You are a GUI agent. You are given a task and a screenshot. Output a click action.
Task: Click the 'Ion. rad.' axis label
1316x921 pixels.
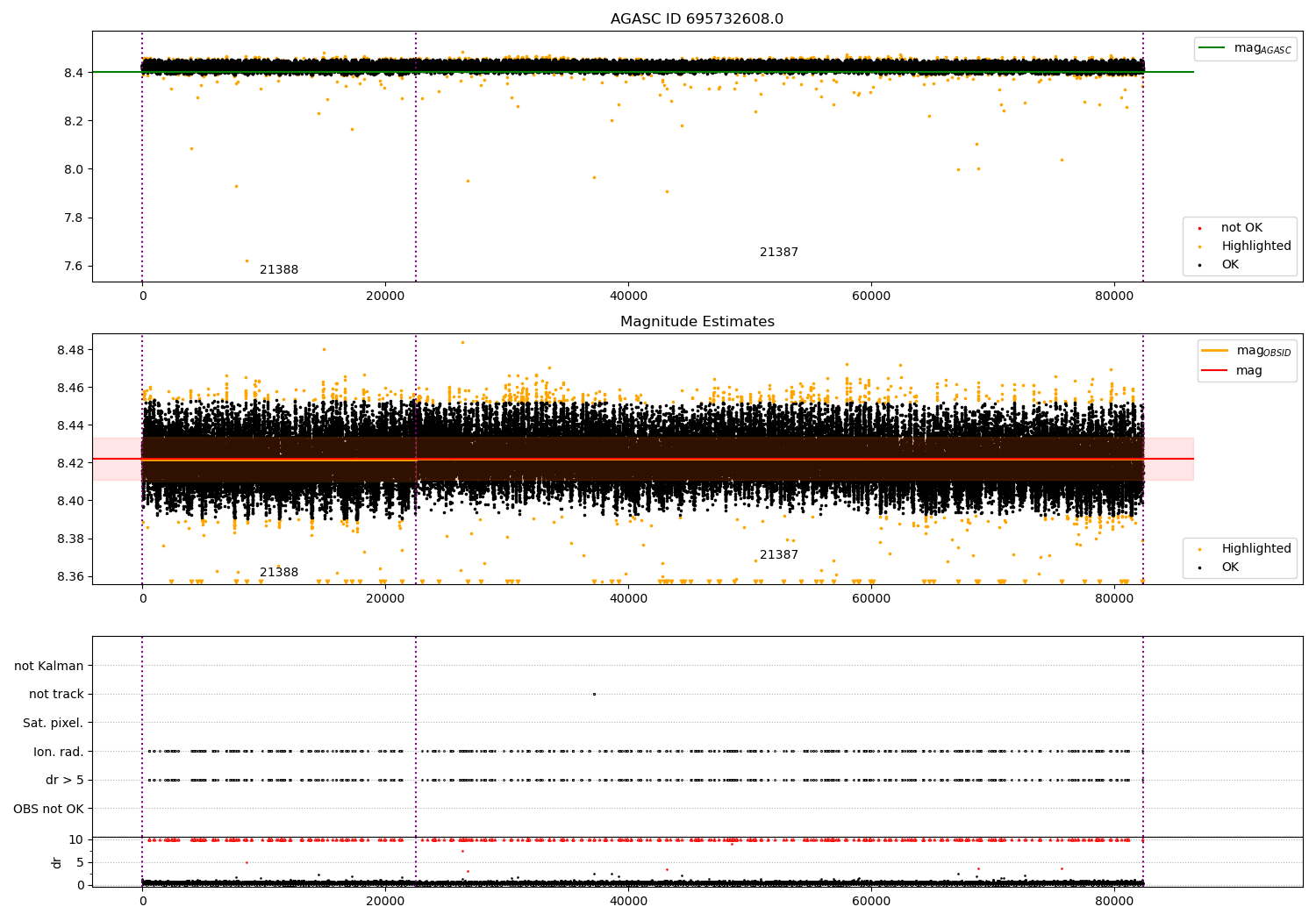(59, 753)
